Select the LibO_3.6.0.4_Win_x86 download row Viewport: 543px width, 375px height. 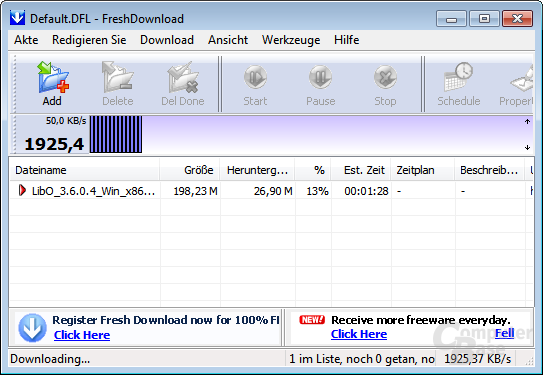tap(272, 191)
